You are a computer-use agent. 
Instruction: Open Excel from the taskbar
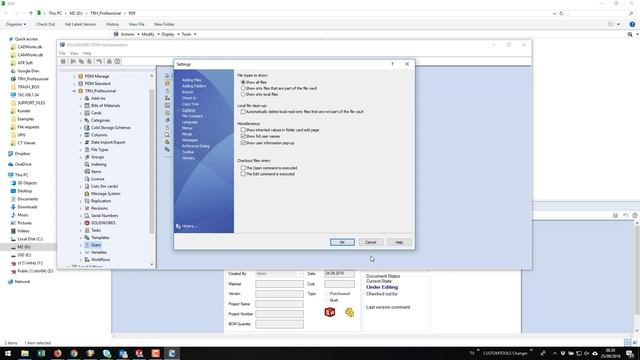click(x=41, y=353)
